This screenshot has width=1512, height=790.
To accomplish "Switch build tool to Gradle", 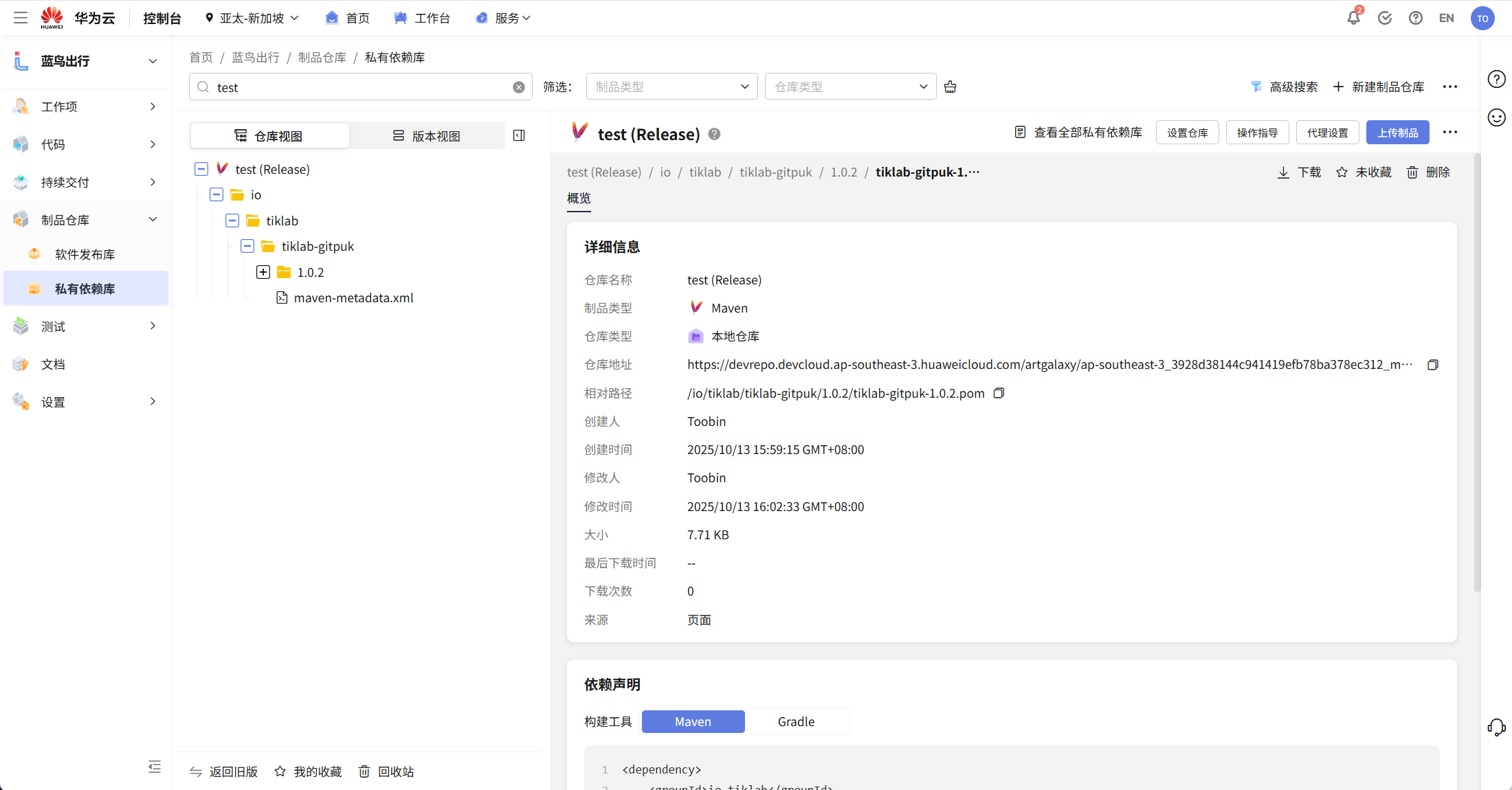I will [796, 721].
